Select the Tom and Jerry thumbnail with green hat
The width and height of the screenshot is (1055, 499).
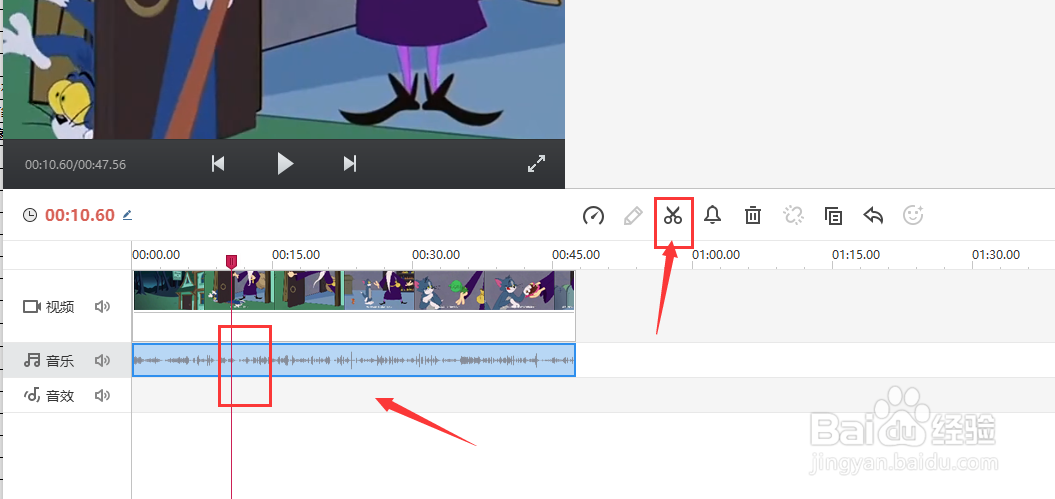point(449,291)
